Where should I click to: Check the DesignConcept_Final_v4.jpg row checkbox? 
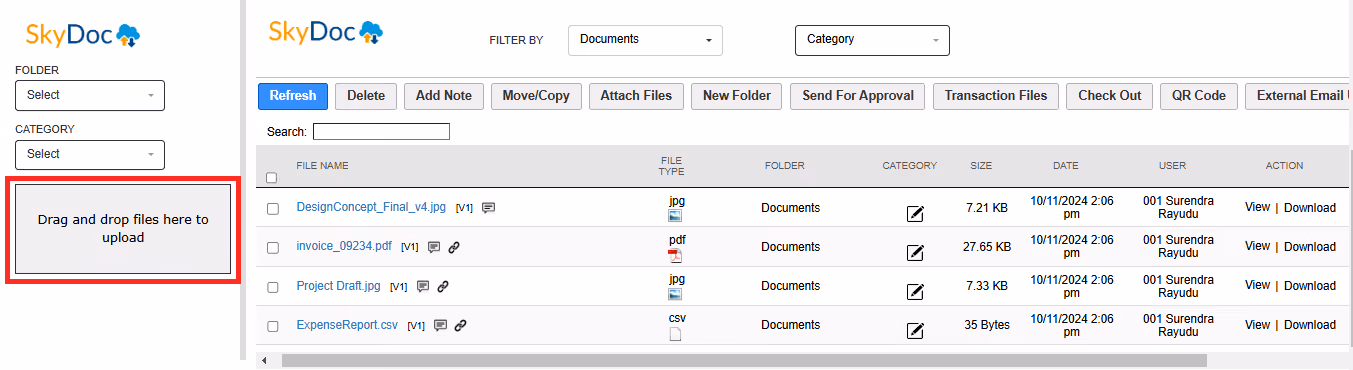(x=273, y=208)
